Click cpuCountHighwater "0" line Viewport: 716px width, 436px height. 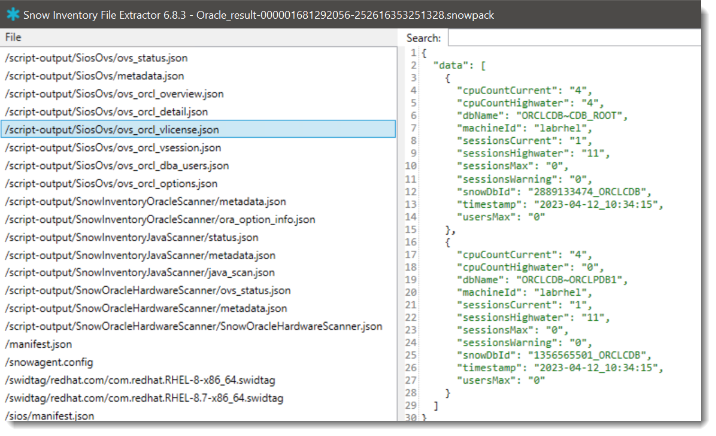(x=531, y=267)
